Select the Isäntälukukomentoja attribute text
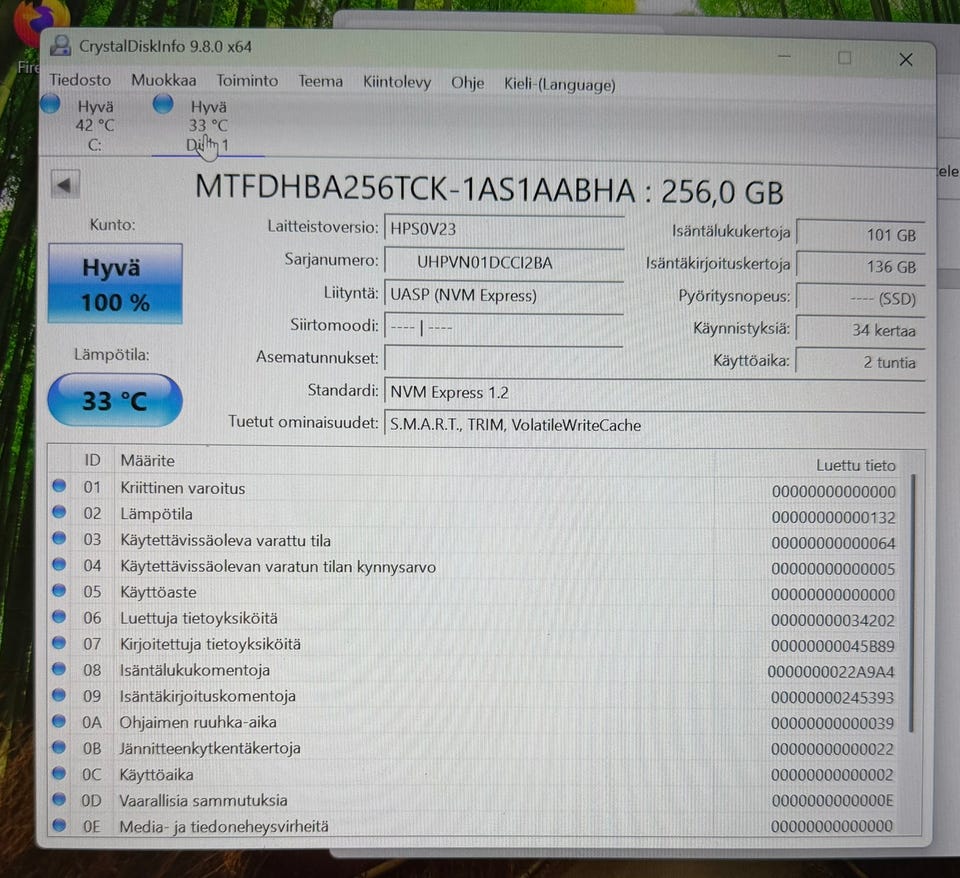The height and width of the screenshot is (878, 960). (x=195, y=670)
